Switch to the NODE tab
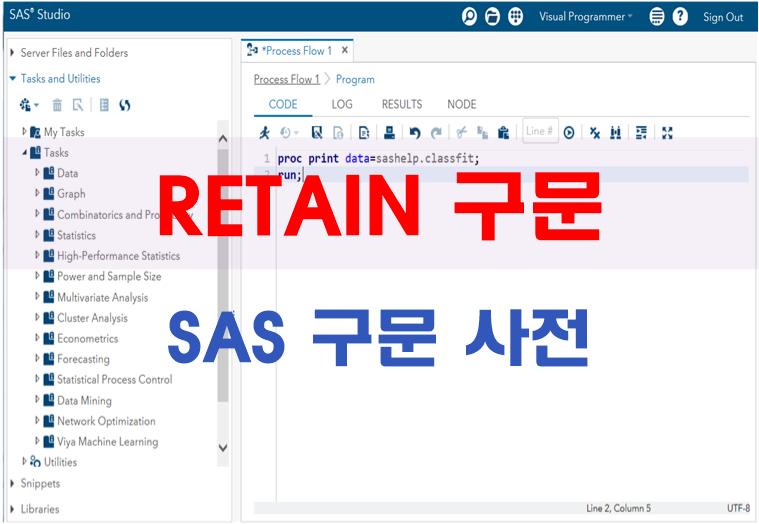Image resolution: width=759 pixels, height=524 pixels. point(462,104)
